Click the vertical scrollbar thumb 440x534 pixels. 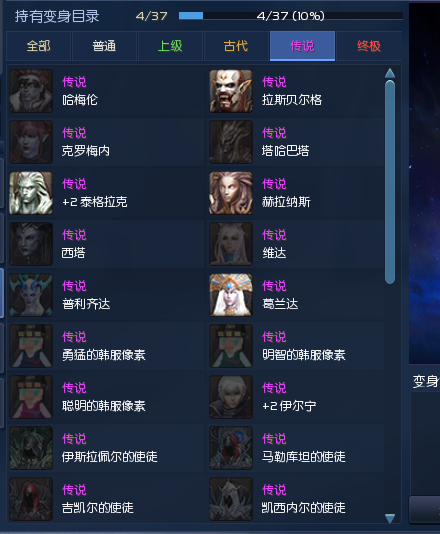(390, 182)
